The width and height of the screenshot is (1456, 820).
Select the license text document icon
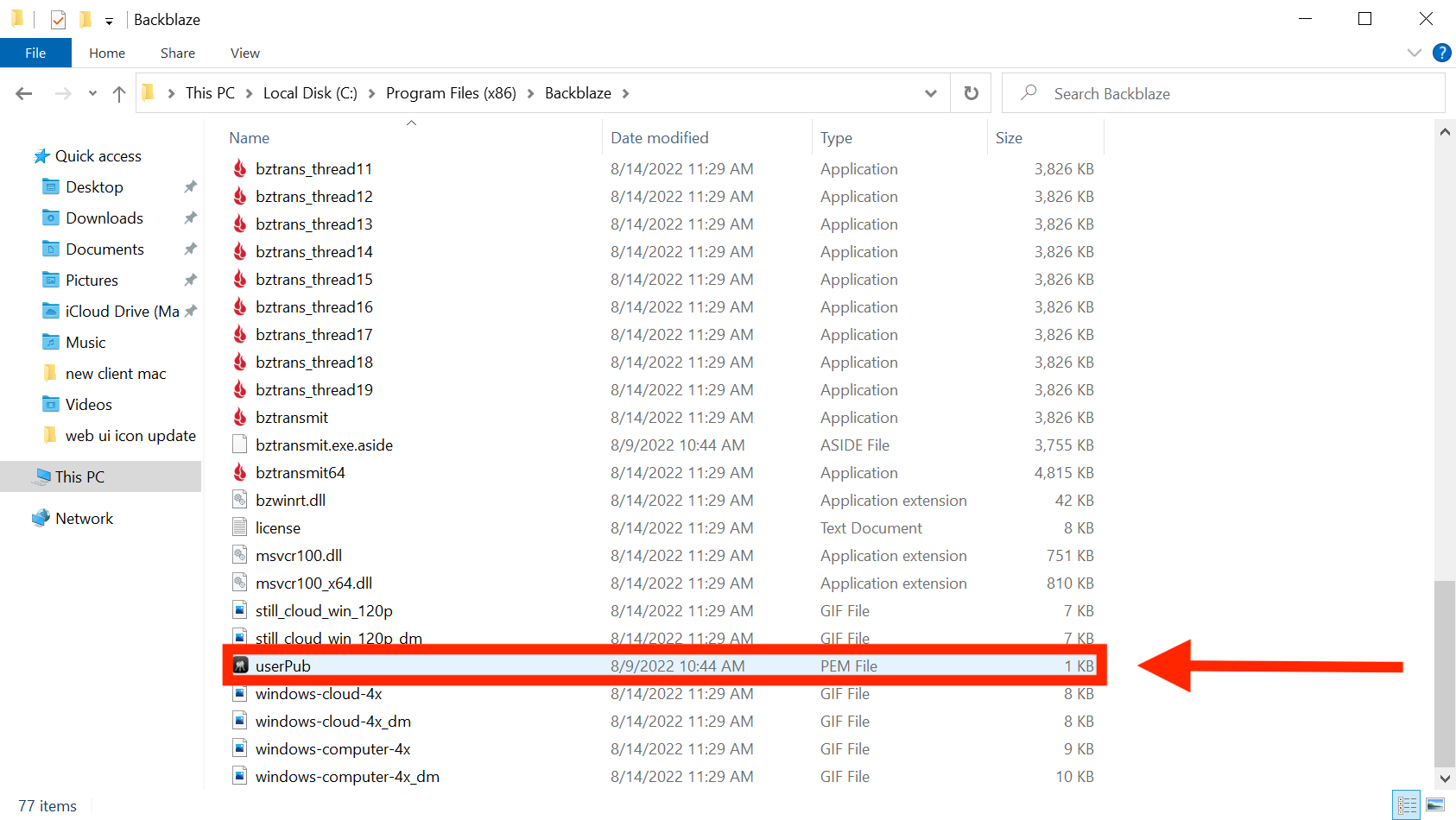pos(240,528)
